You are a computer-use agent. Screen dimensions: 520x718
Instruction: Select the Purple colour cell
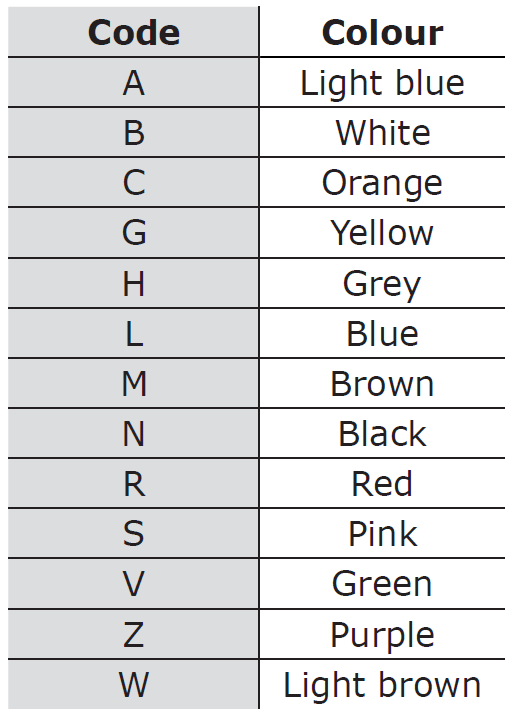tap(382, 635)
